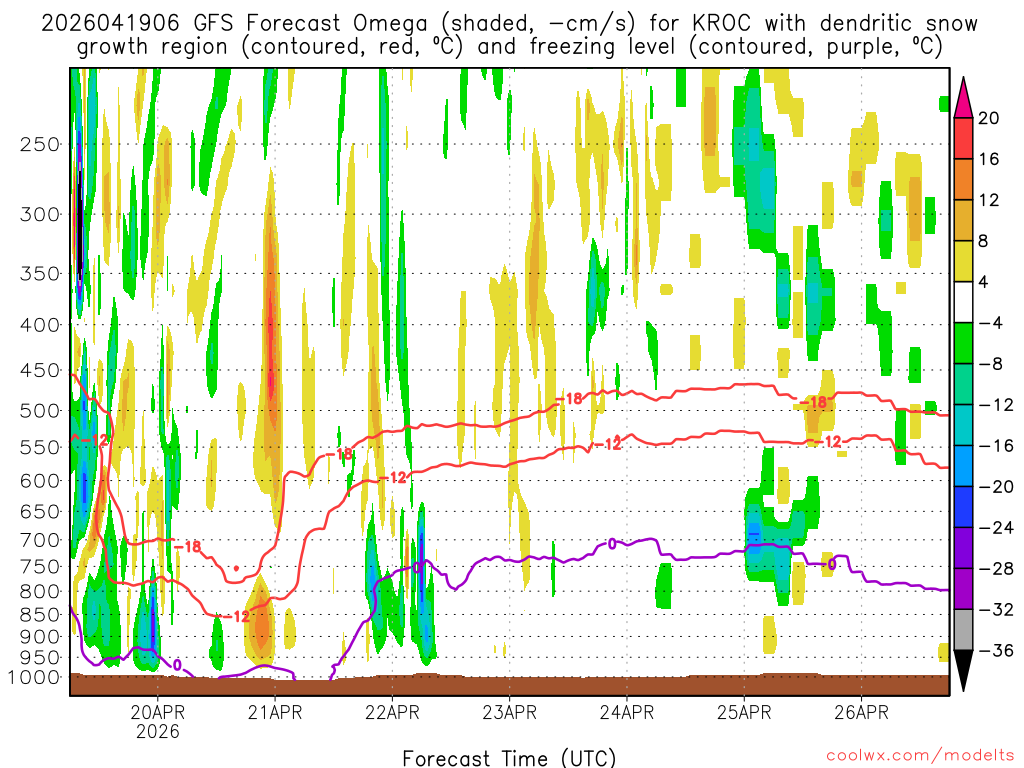
Task: Click the 300 pressure level label
Action: [x=40, y=214]
